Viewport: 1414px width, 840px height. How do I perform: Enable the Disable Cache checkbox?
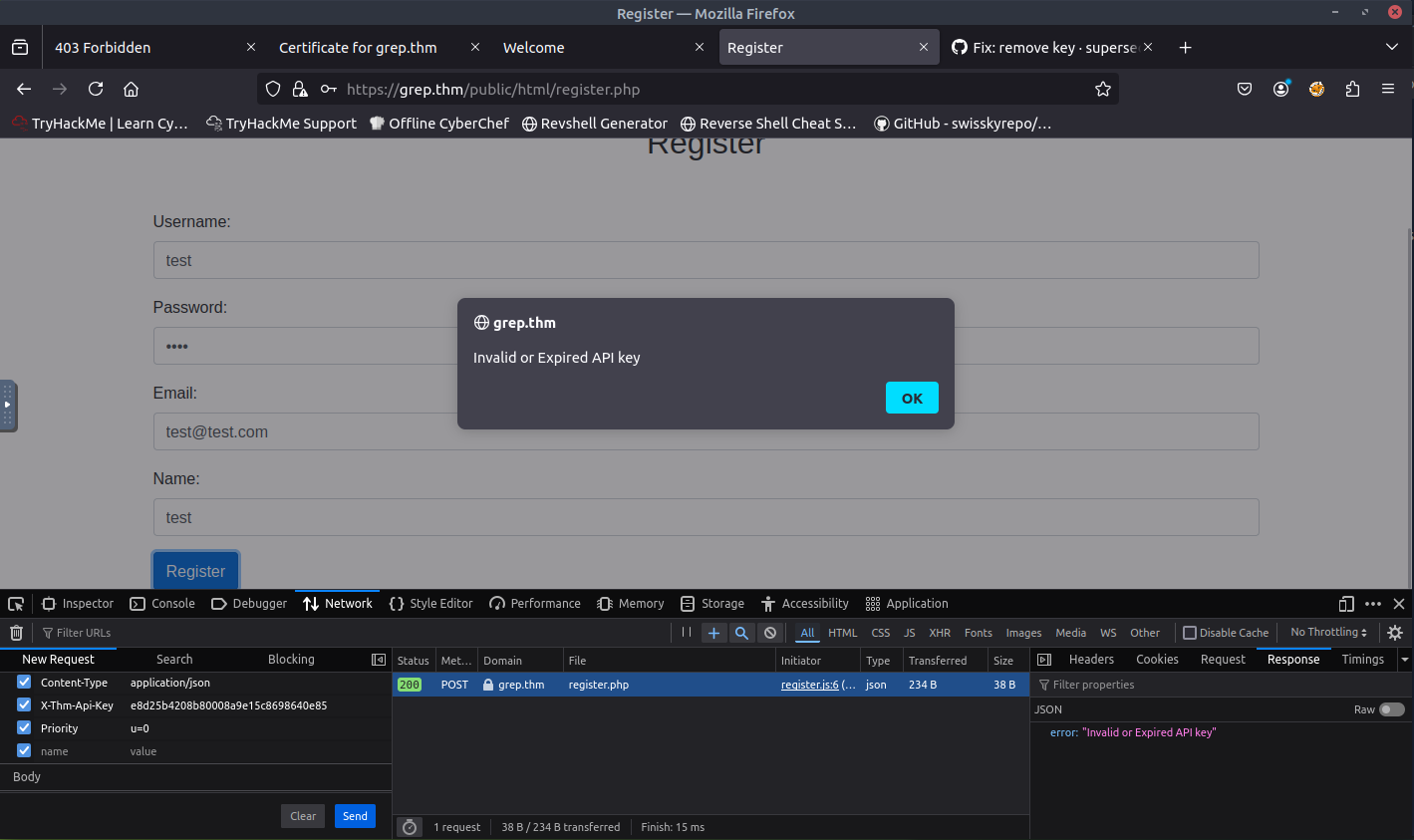click(x=1189, y=633)
